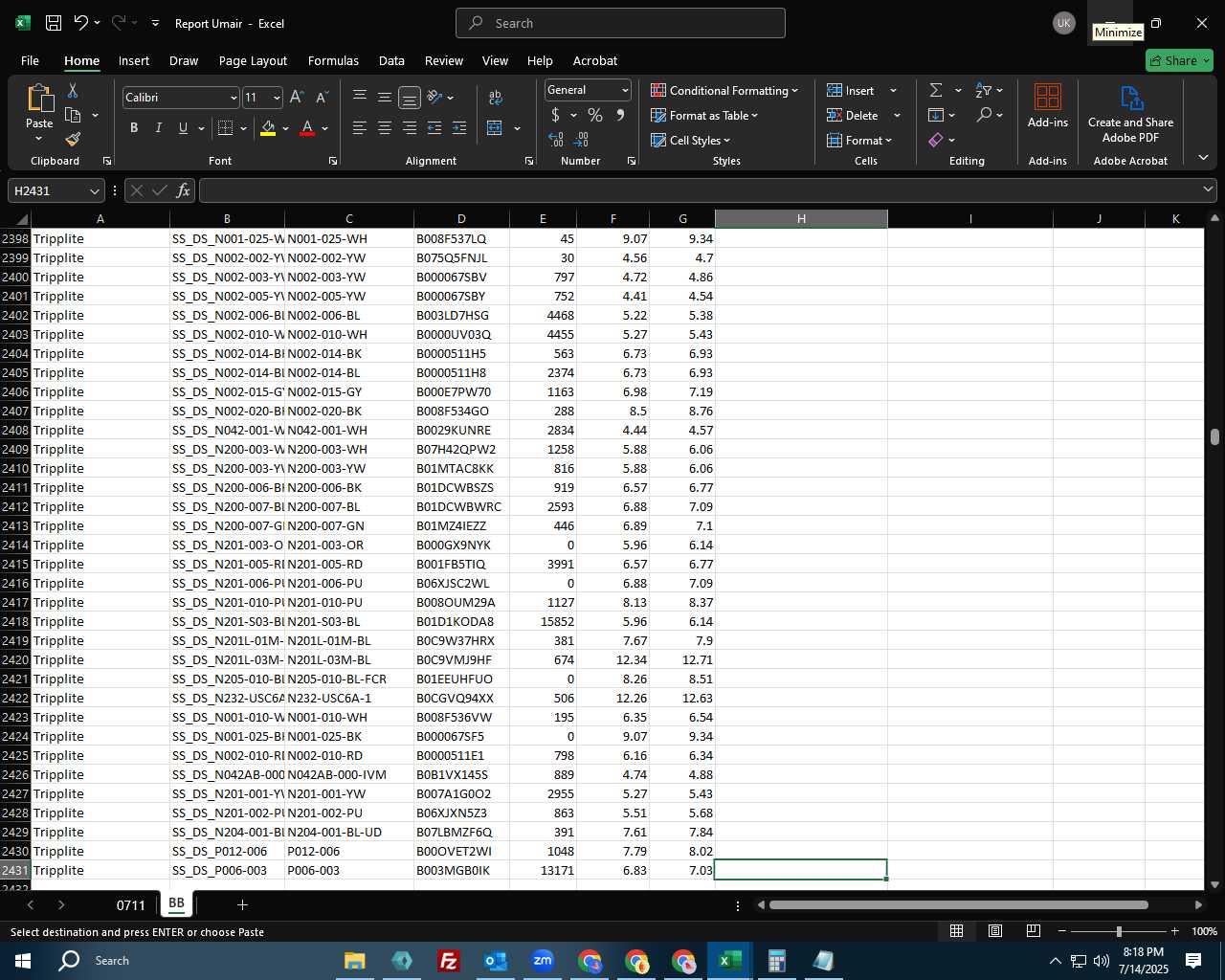
Task: Add a new sheet with plus icon
Action: 242,904
